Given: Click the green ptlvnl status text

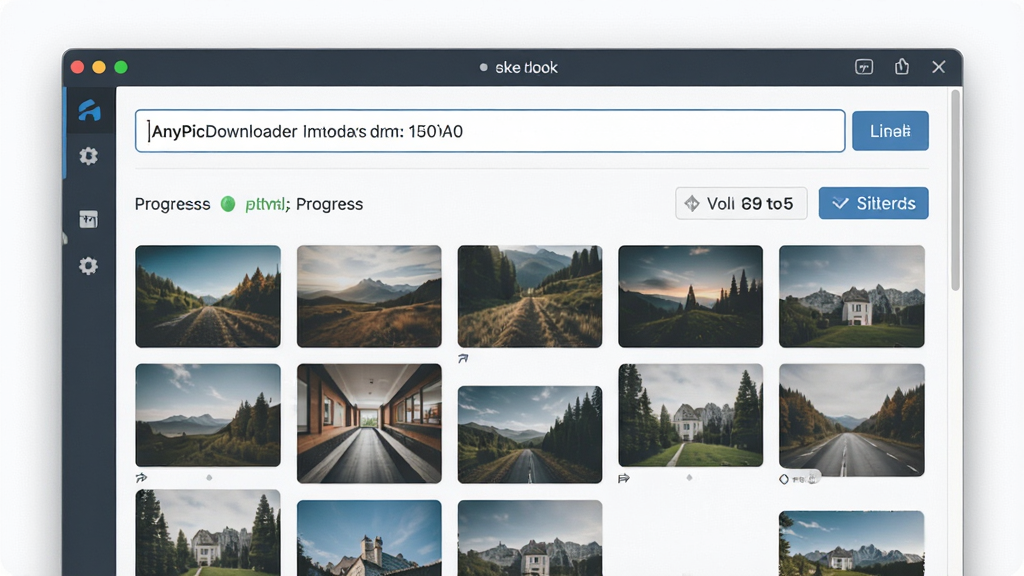Looking at the screenshot, I should tap(266, 204).
